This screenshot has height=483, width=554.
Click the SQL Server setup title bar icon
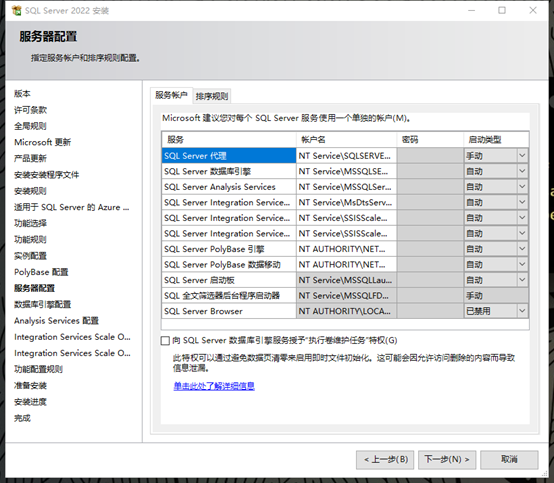click(x=16, y=11)
